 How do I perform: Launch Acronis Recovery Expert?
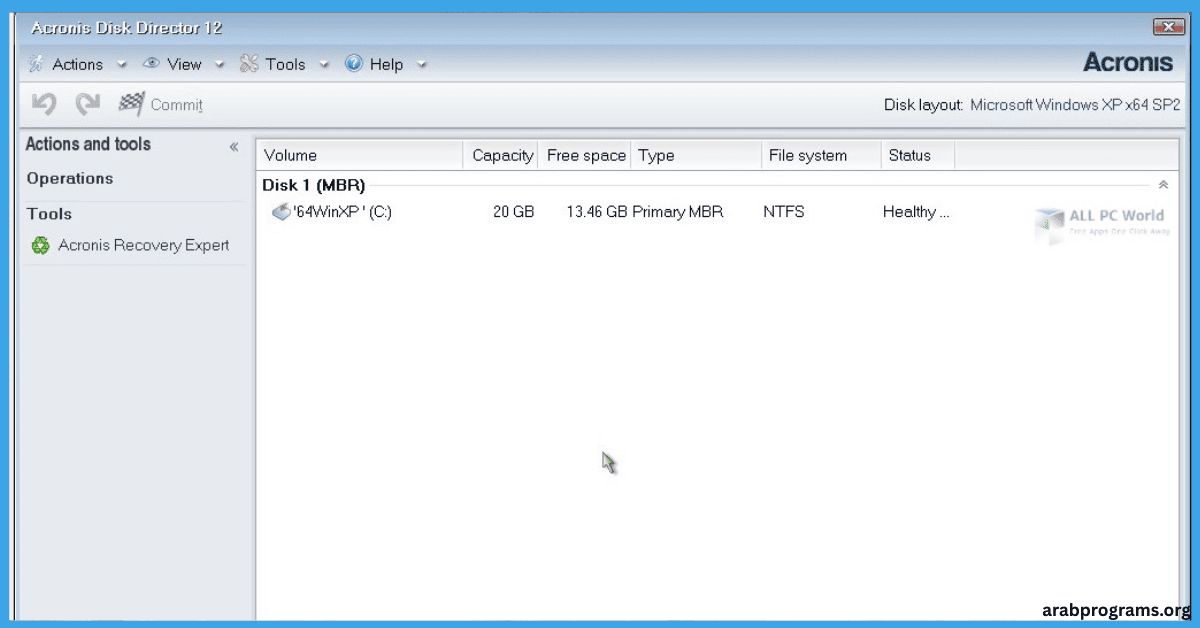pos(143,245)
